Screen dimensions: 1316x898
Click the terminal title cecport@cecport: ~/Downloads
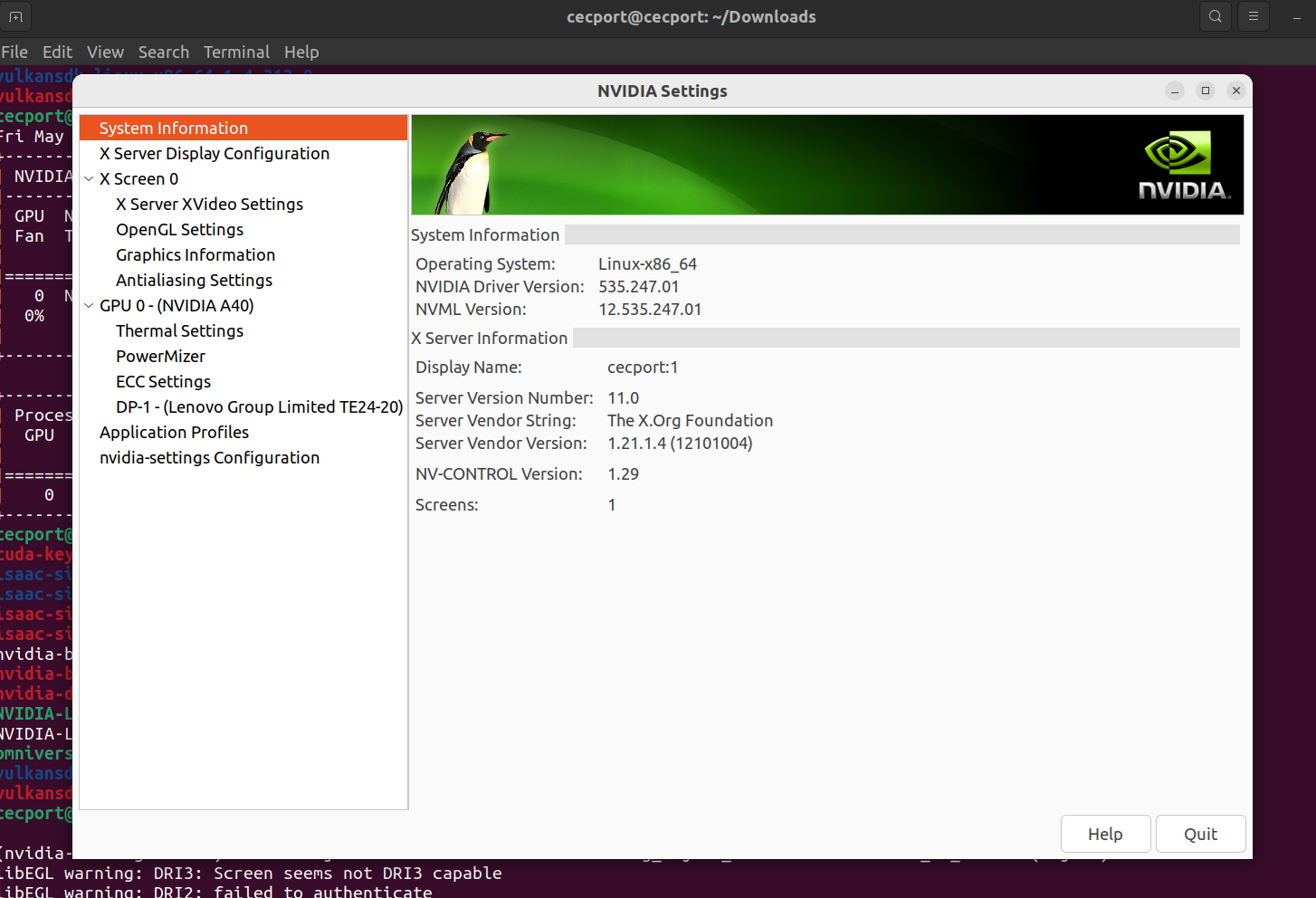coord(691,16)
